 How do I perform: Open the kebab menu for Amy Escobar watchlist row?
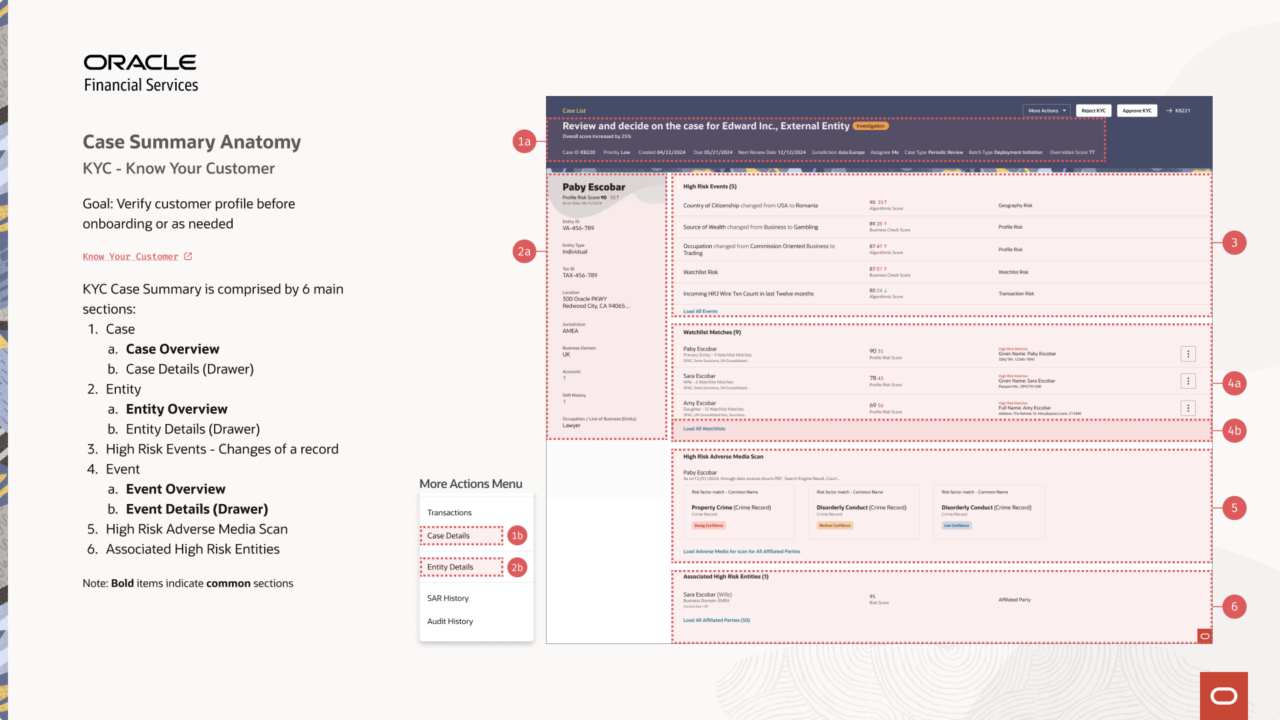[x=1188, y=408]
